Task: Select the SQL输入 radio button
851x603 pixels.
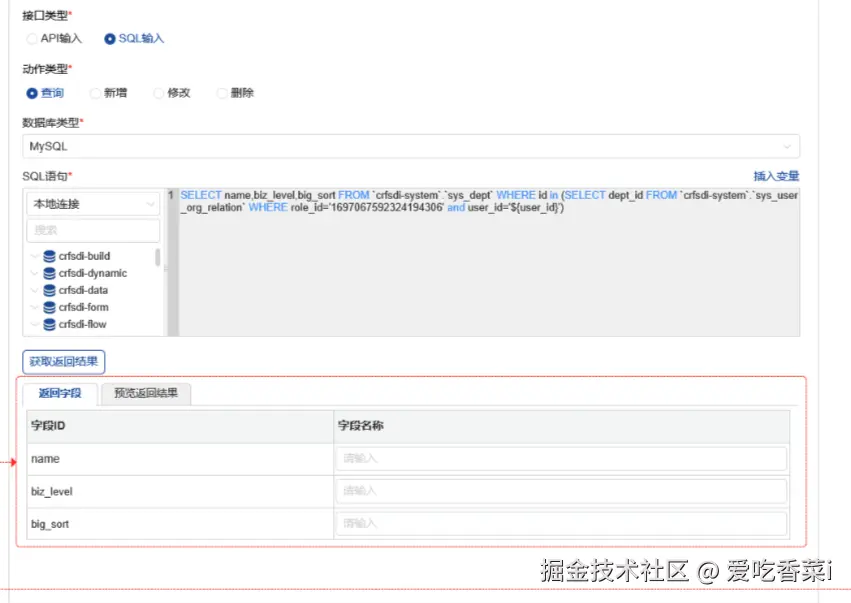Action: (110, 39)
